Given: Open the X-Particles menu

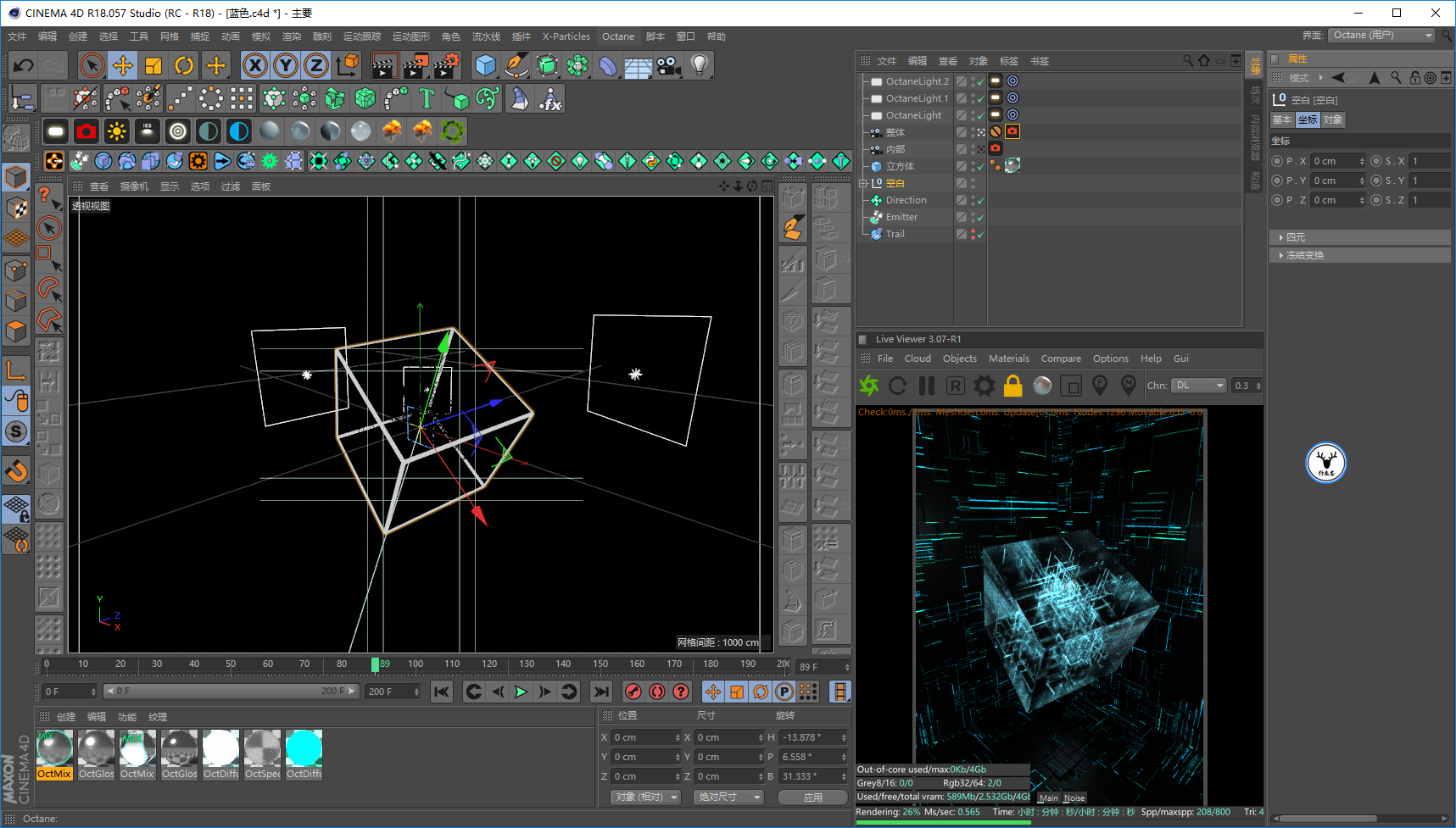Looking at the screenshot, I should point(566,36).
